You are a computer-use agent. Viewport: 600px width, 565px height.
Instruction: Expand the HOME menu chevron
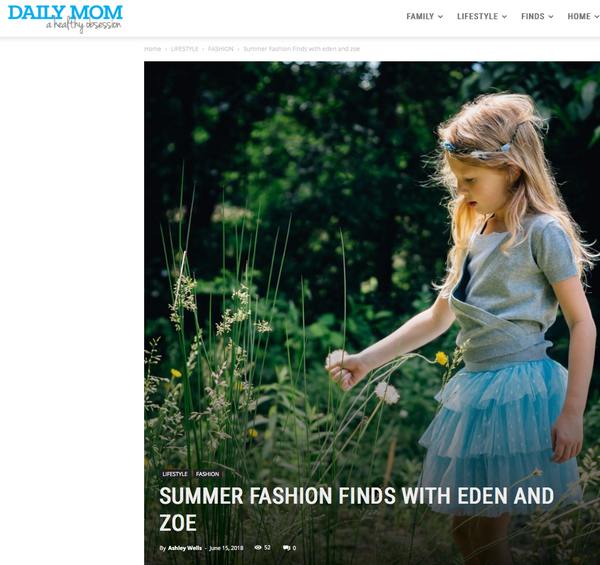[x=597, y=16]
